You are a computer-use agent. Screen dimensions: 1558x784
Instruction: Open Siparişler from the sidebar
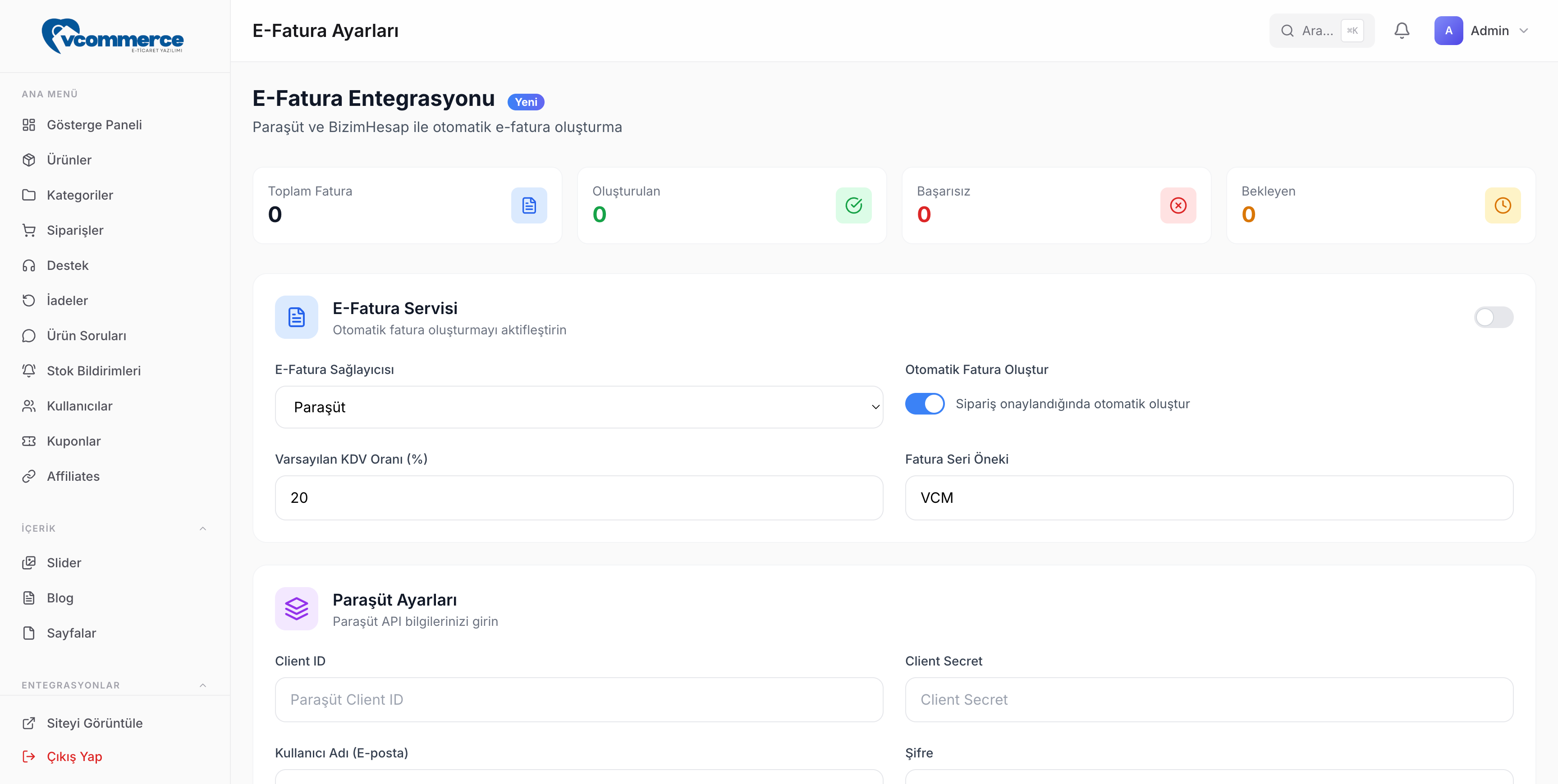[75, 230]
